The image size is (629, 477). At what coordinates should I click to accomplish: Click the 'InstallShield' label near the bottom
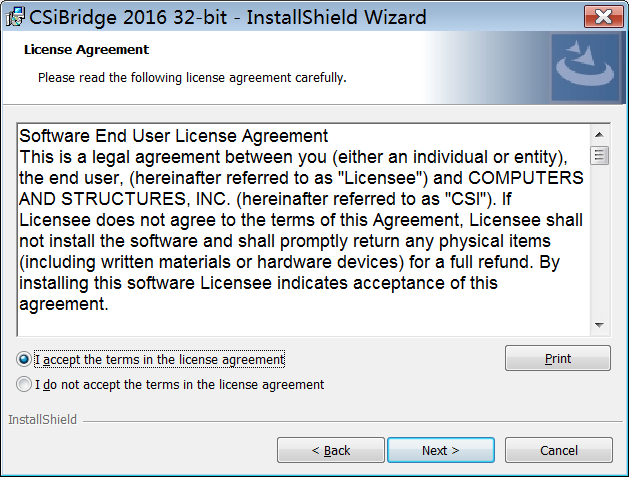tap(43, 420)
